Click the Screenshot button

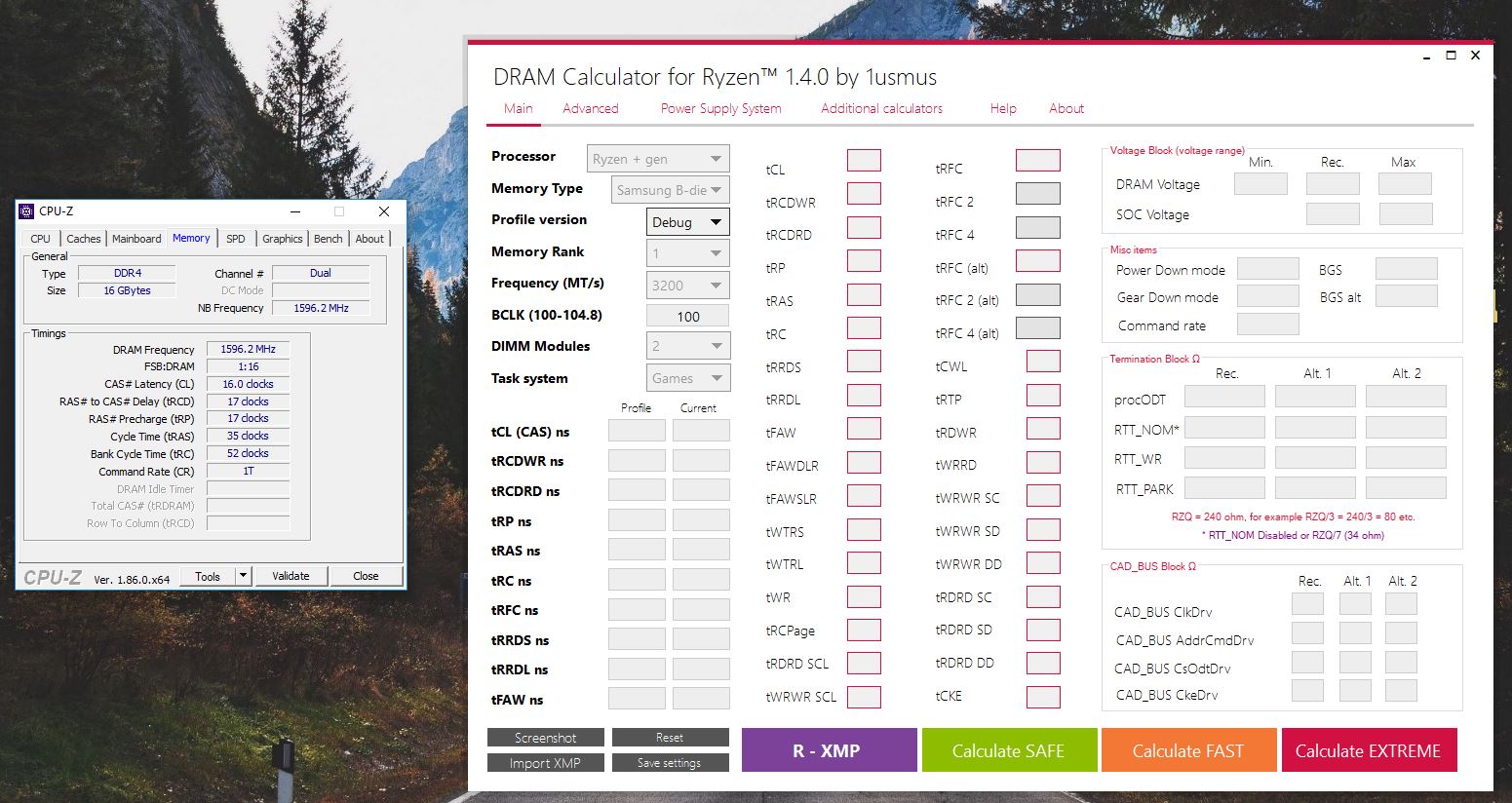coord(546,738)
